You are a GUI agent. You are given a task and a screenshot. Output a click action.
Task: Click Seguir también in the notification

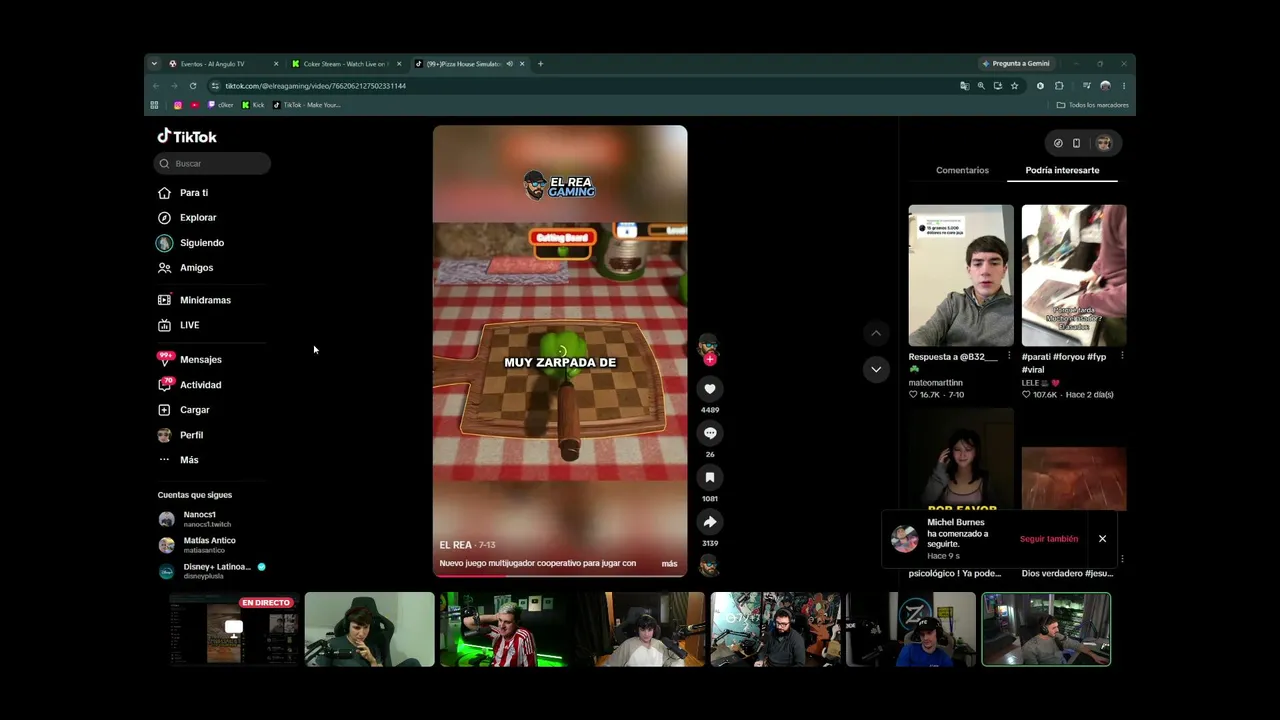1049,539
